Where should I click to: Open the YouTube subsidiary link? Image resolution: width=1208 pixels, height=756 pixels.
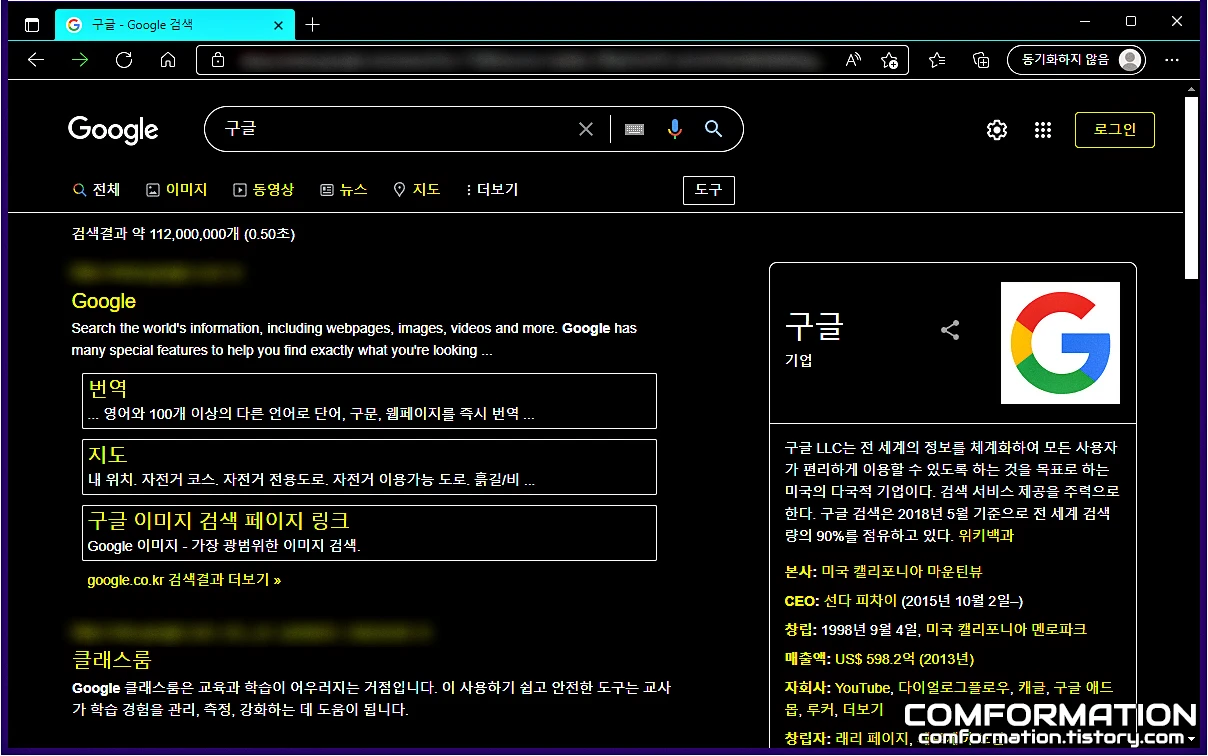pos(862,687)
